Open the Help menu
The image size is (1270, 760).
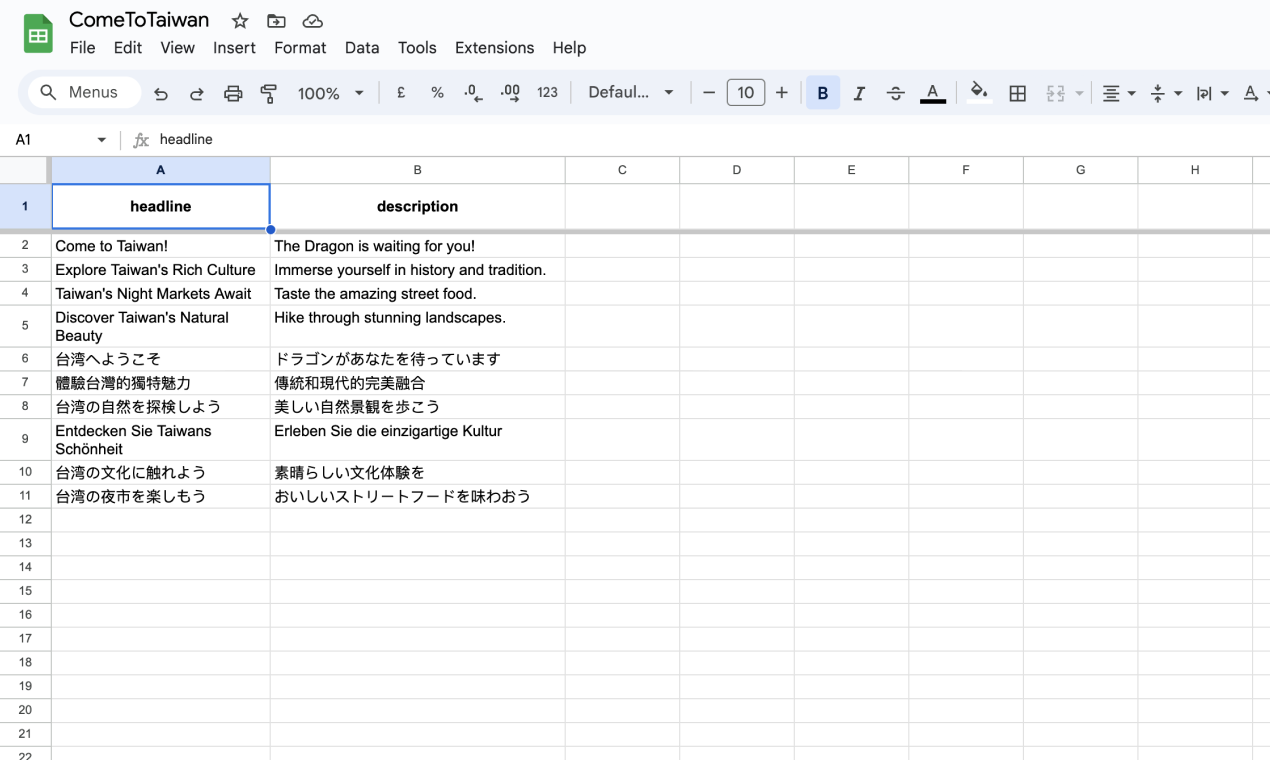pyautogui.click(x=569, y=47)
